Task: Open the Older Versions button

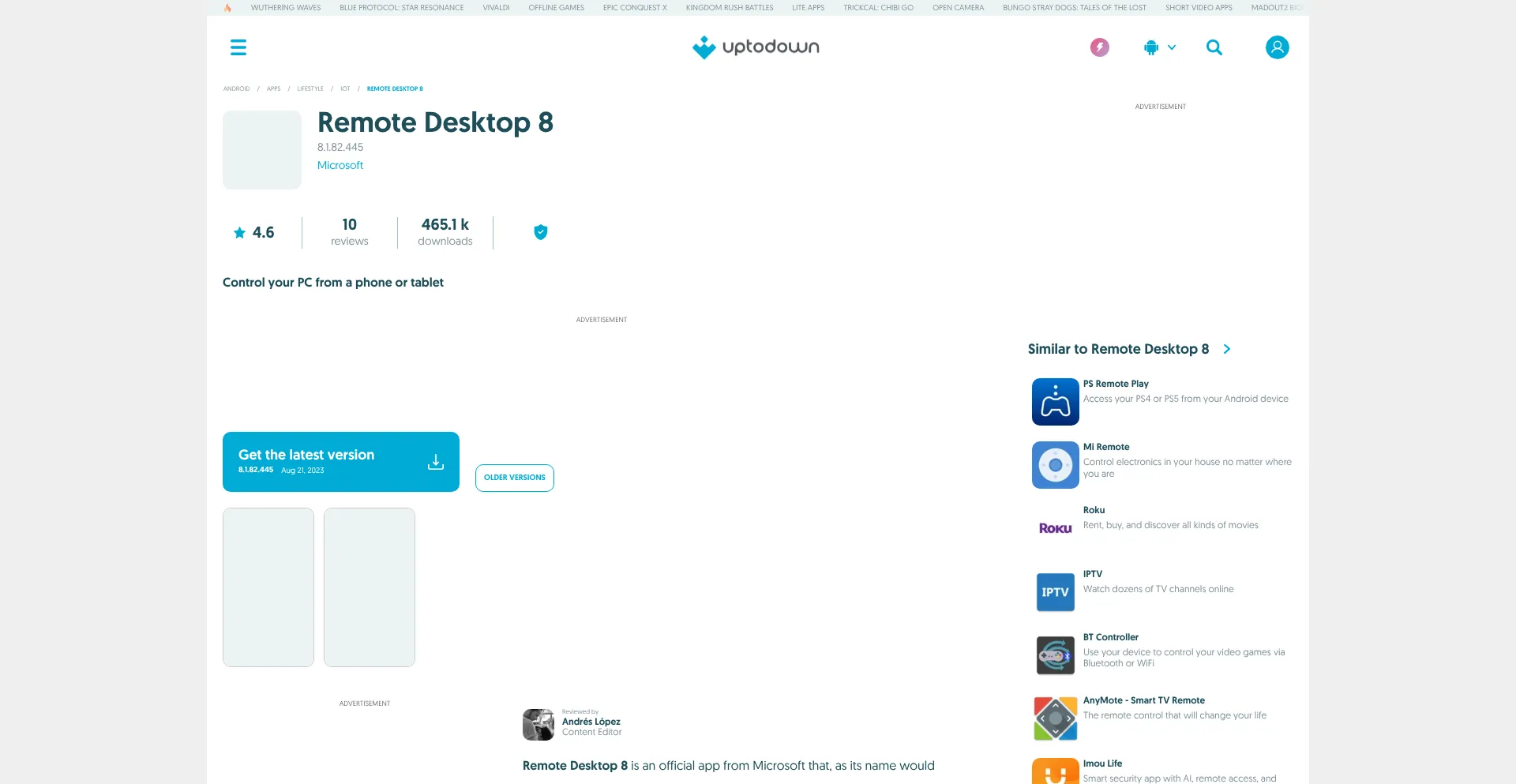Action: (514, 478)
